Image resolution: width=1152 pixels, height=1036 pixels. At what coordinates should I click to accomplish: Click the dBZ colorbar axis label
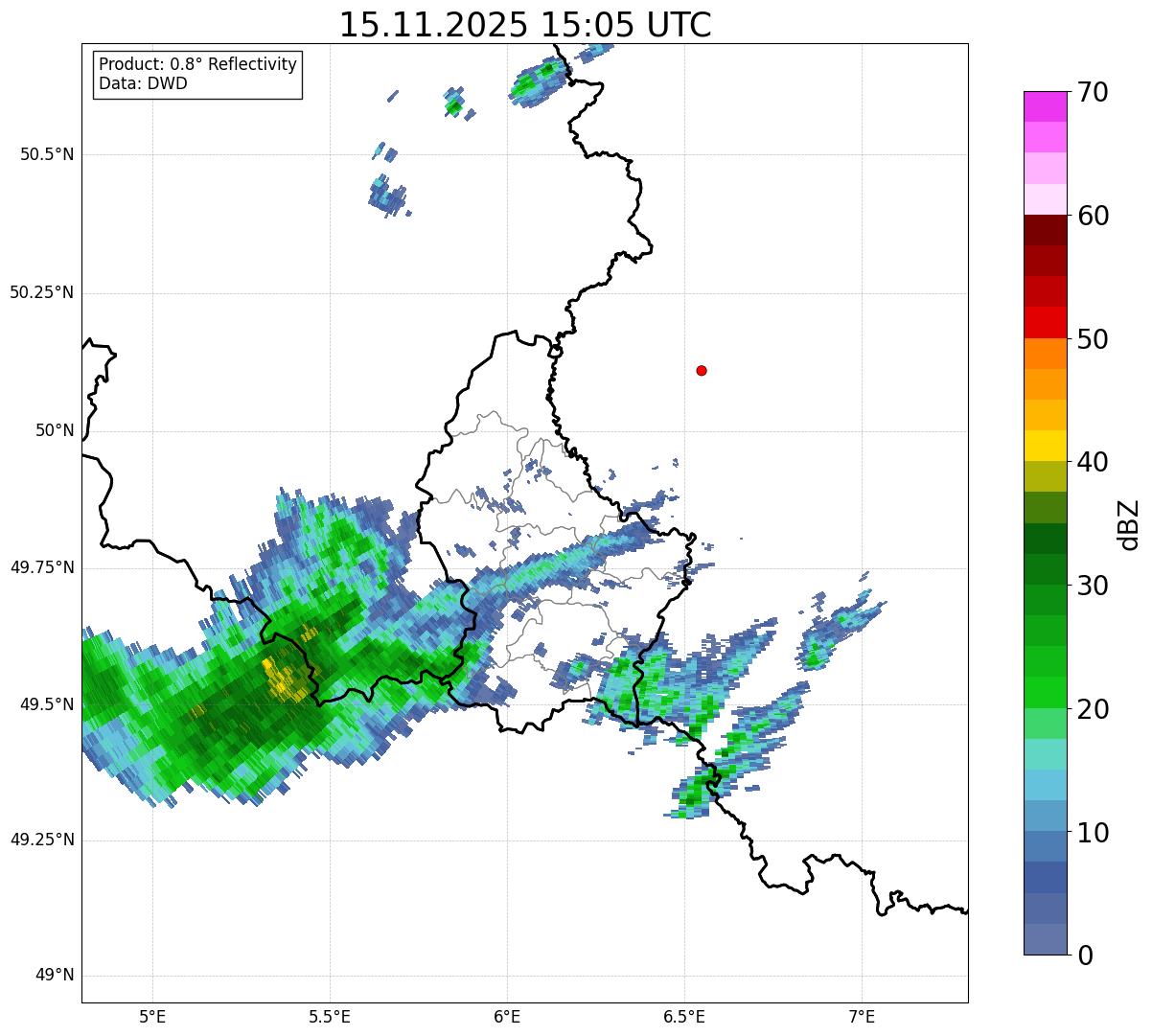1129,523
